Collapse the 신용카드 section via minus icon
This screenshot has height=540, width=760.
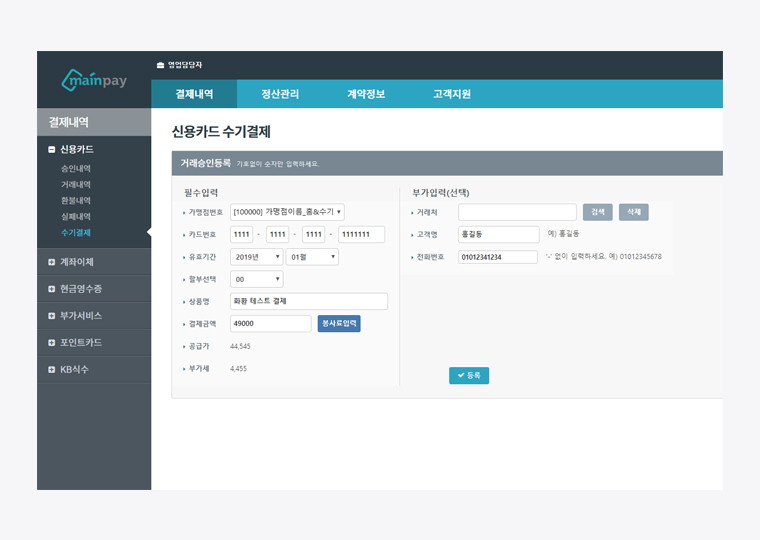(52, 149)
